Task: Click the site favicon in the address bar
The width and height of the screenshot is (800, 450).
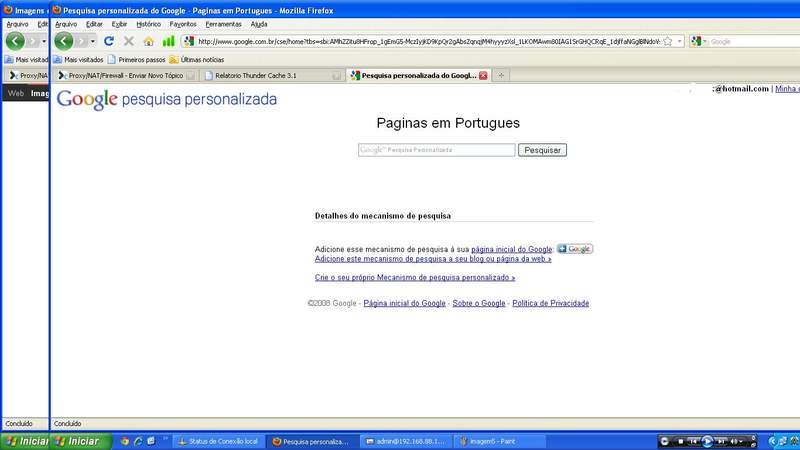Action: (189, 41)
